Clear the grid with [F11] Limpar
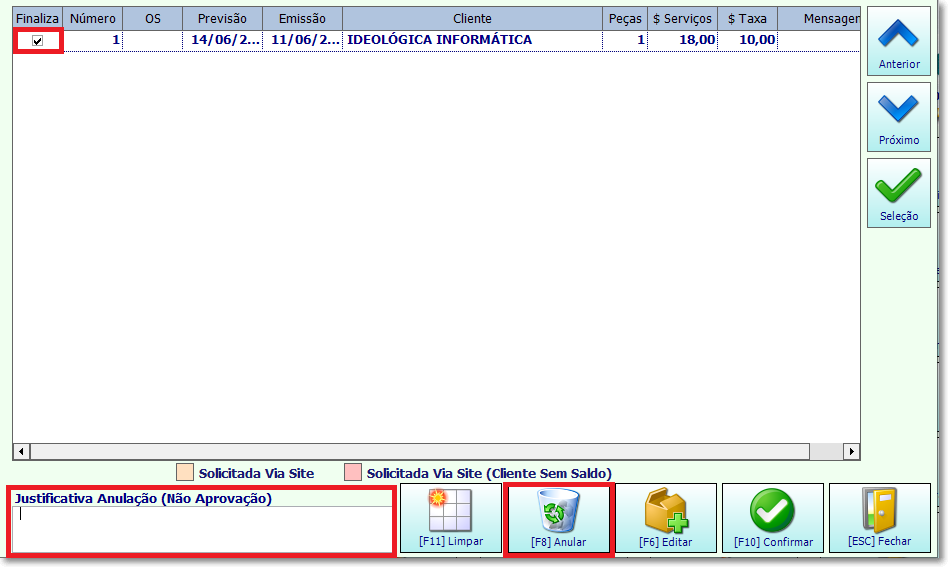948x567 pixels. tap(451, 517)
